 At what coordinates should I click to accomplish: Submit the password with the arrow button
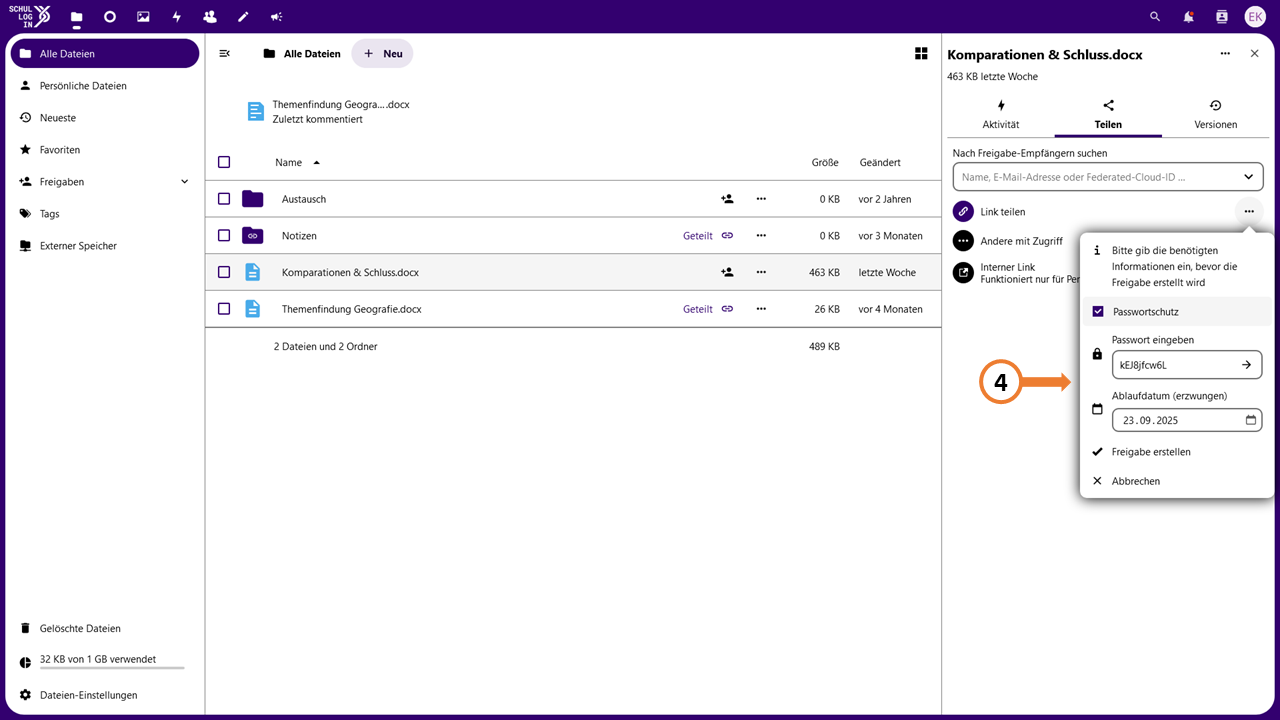(1246, 365)
